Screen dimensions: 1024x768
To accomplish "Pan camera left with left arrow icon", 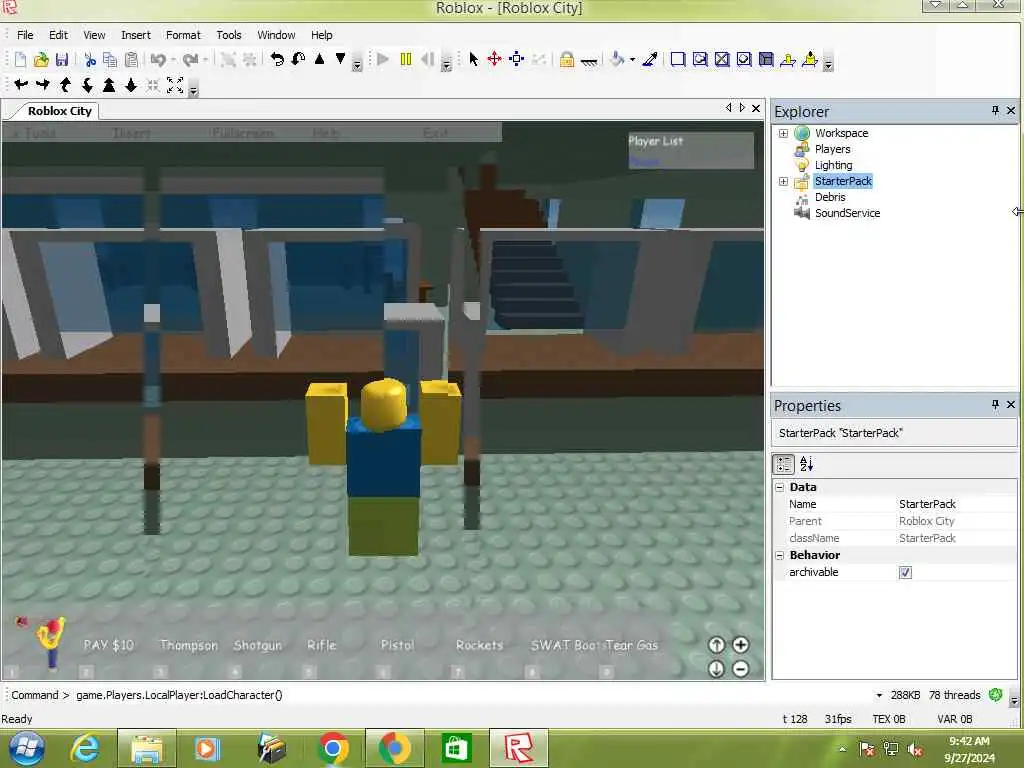I will [x=21, y=84].
